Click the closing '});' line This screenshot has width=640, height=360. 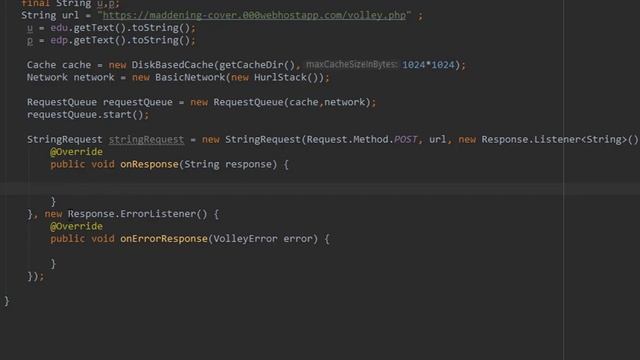[36, 276]
